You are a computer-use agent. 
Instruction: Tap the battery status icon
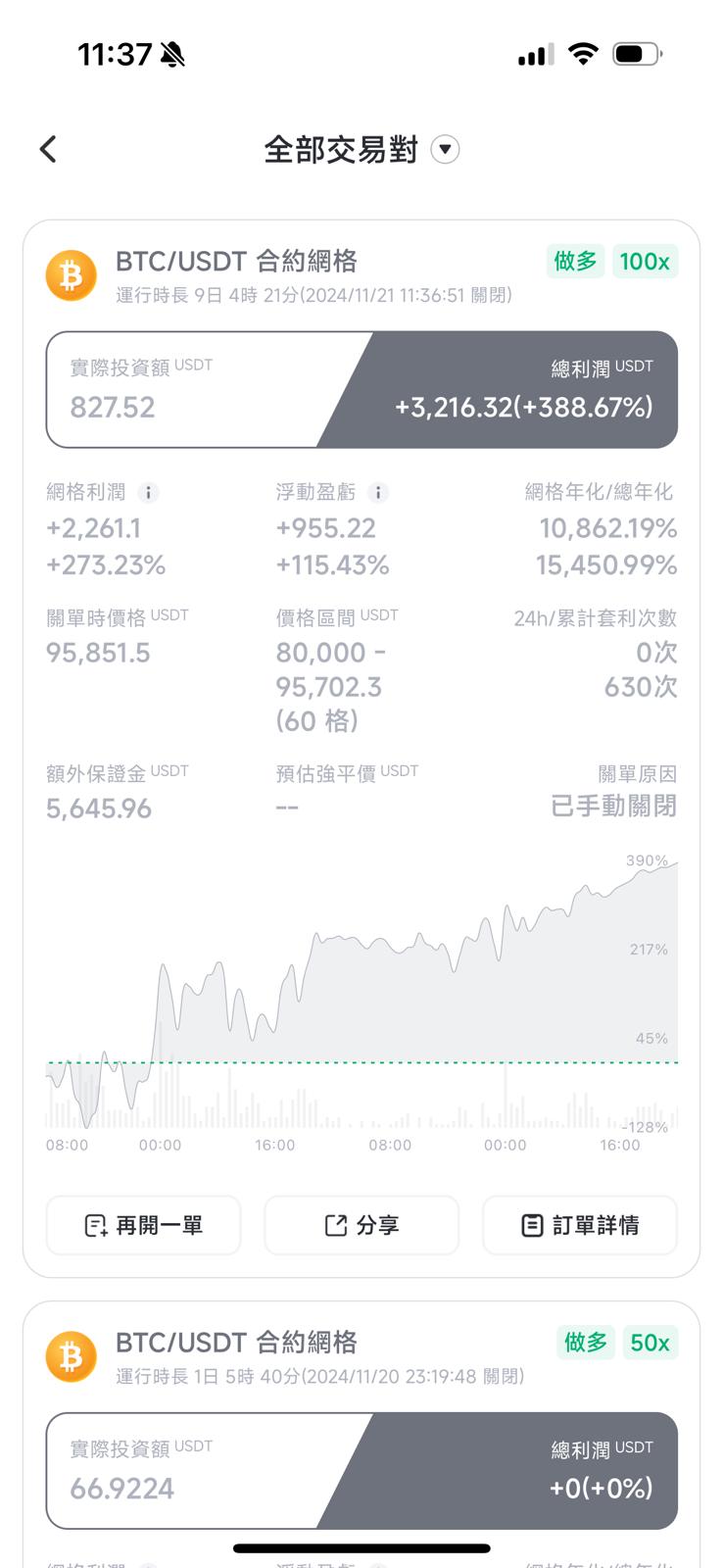click(x=636, y=54)
